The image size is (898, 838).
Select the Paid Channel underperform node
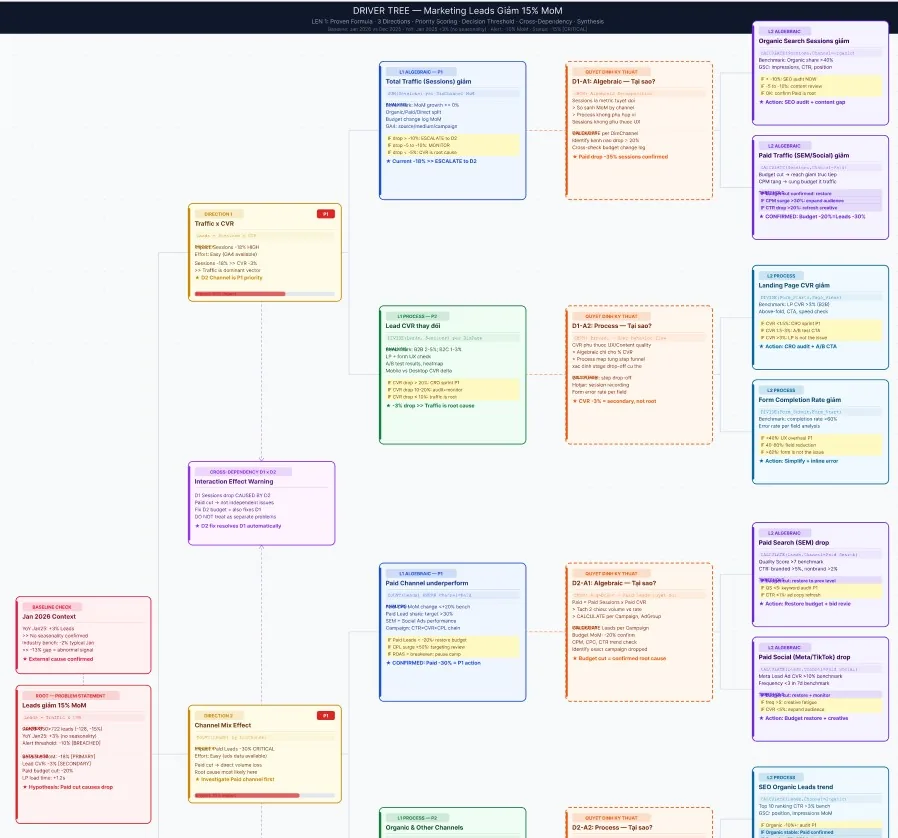(452, 632)
